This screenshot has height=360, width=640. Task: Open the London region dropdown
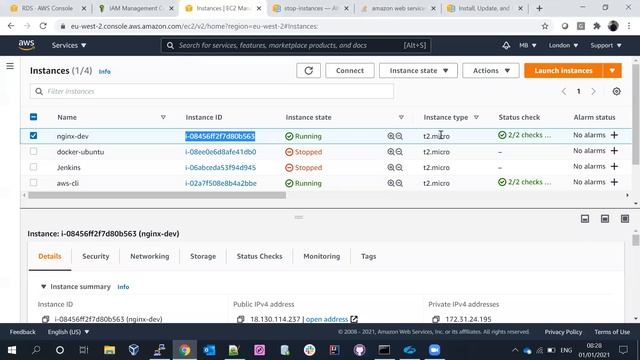[563, 45]
